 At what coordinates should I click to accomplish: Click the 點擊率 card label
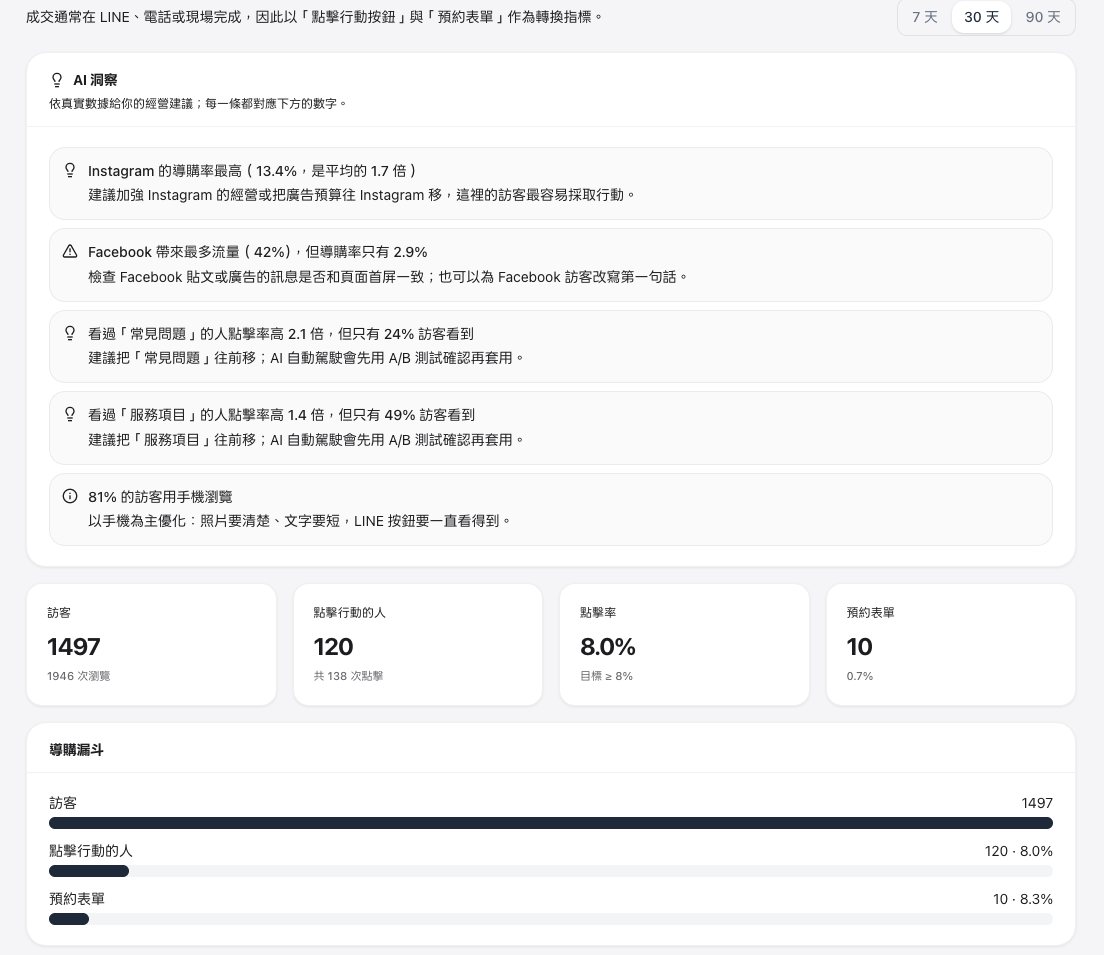point(598,613)
